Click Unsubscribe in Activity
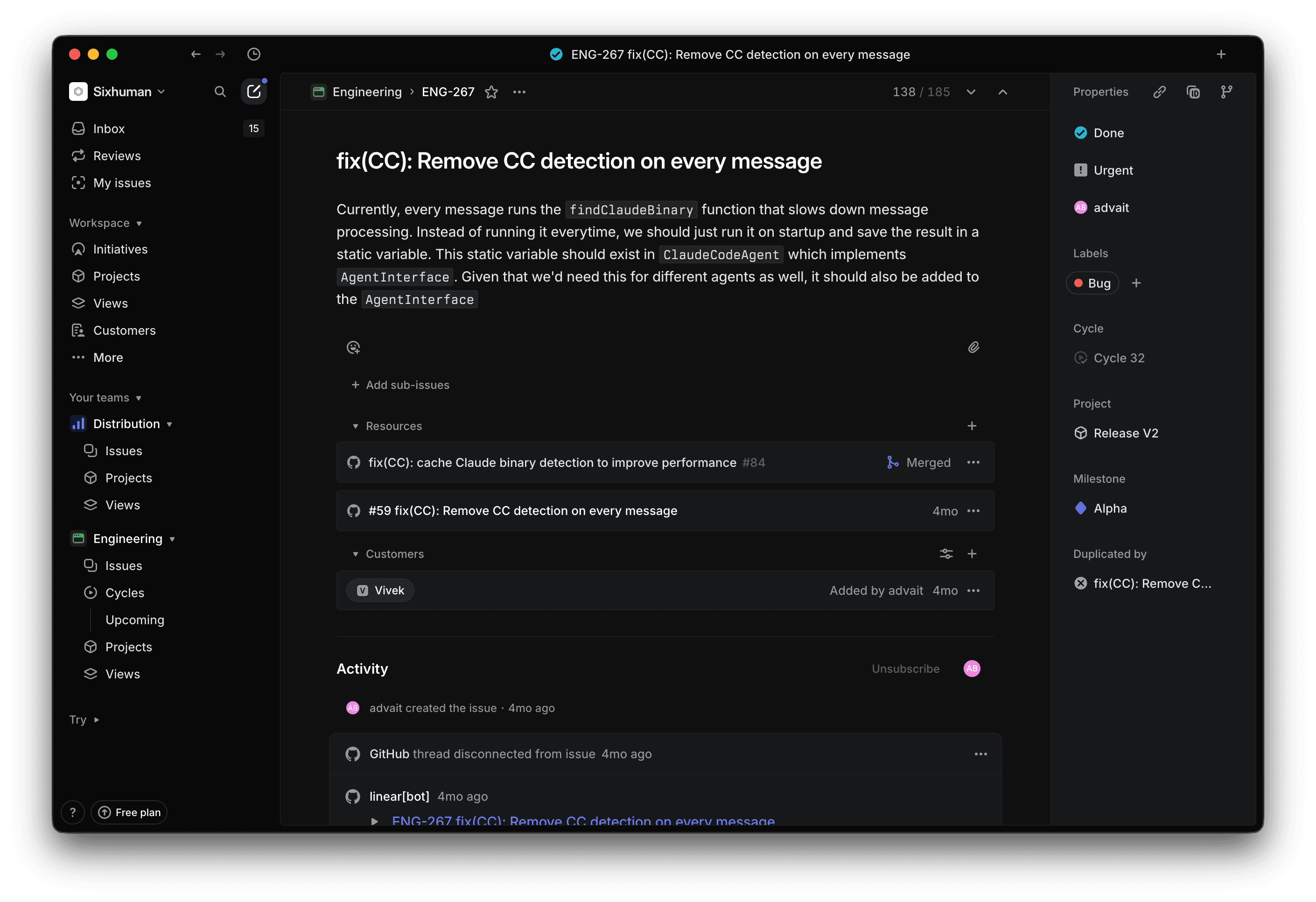The height and width of the screenshot is (902, 1316). point(905,669)
